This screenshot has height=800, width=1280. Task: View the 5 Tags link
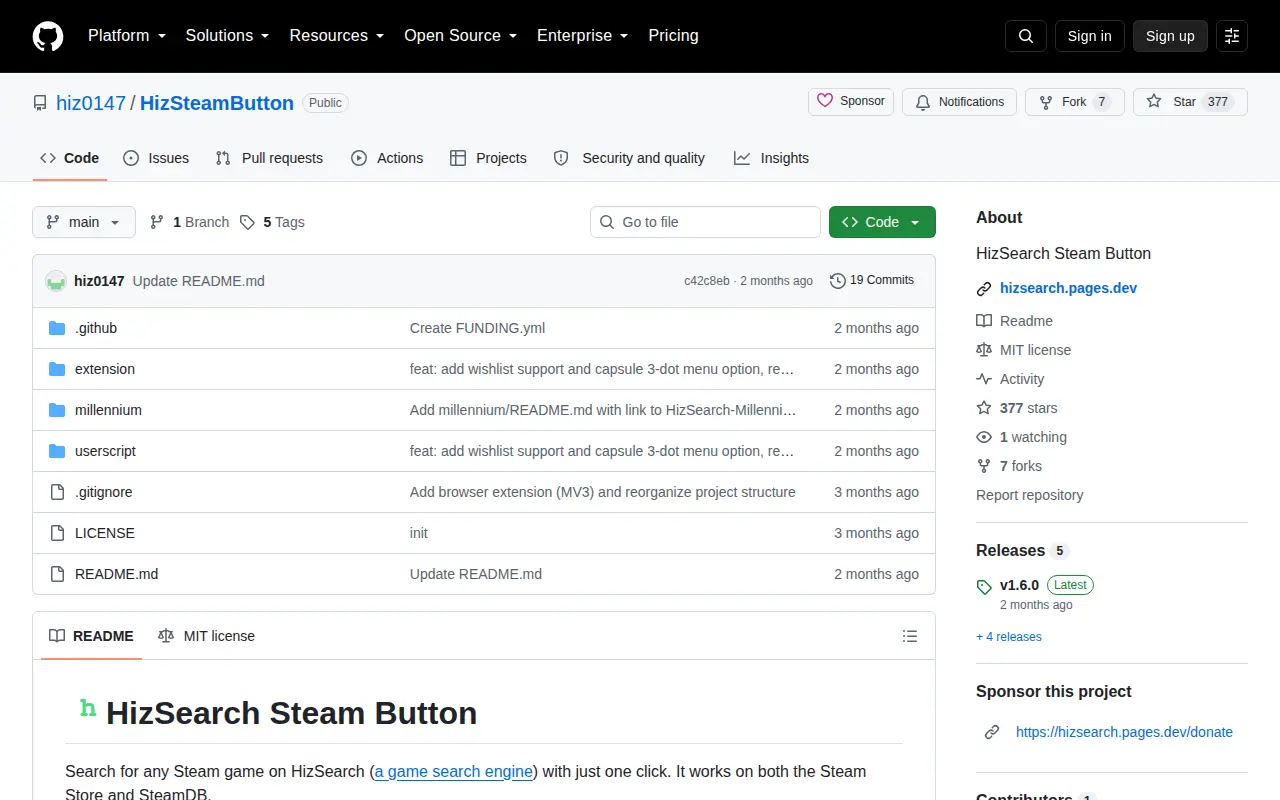(272, 222)
